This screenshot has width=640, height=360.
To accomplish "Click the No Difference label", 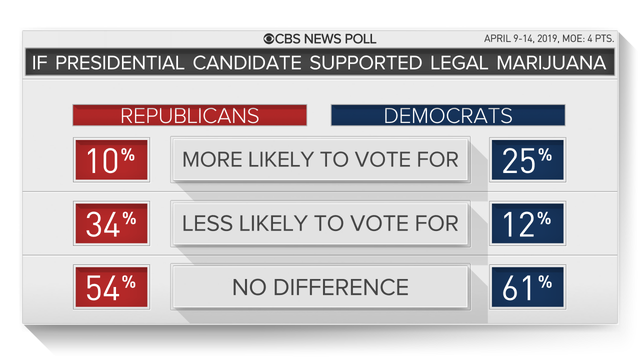I will click(x=320, y=287).
